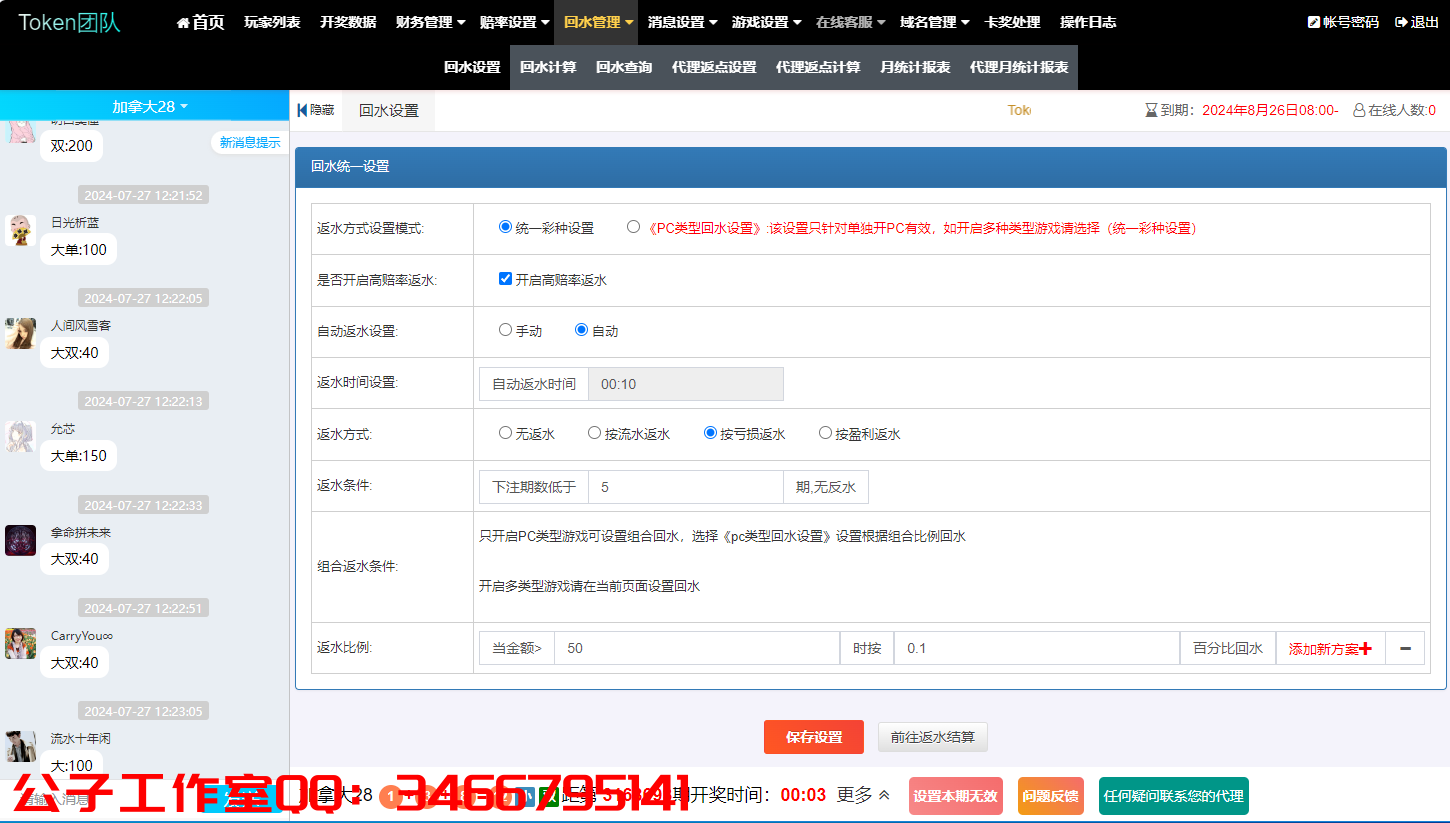Image resolution: width=1450 pixels, height=823 pixels.
Task: Open 加拿大28 game selector dropdown
Action: point(150,106)
